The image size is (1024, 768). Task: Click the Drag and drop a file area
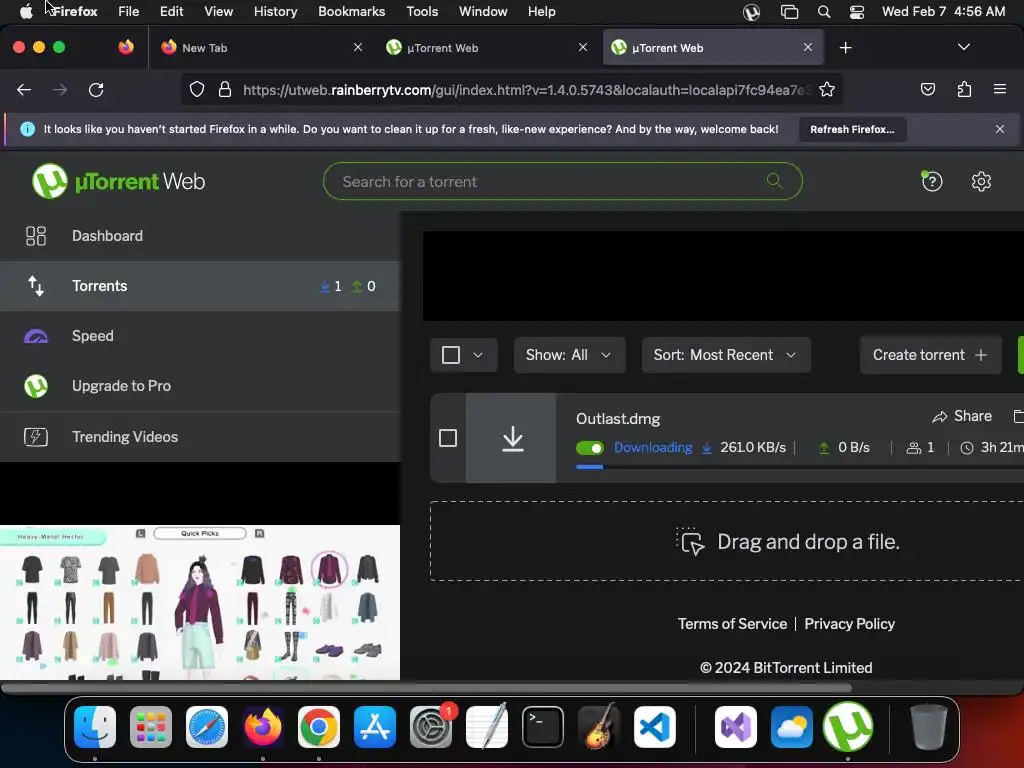tap(727, 541)
